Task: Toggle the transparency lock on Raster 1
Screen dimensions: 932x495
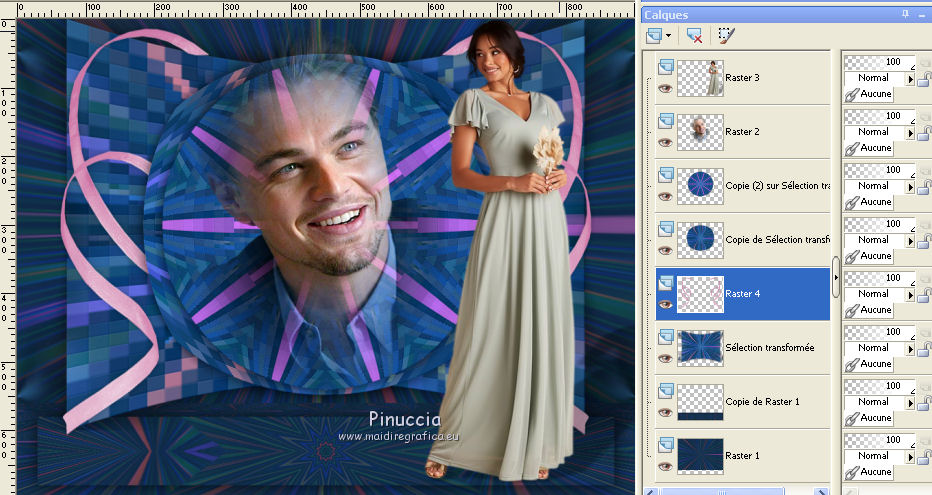Action: [924, 457]
